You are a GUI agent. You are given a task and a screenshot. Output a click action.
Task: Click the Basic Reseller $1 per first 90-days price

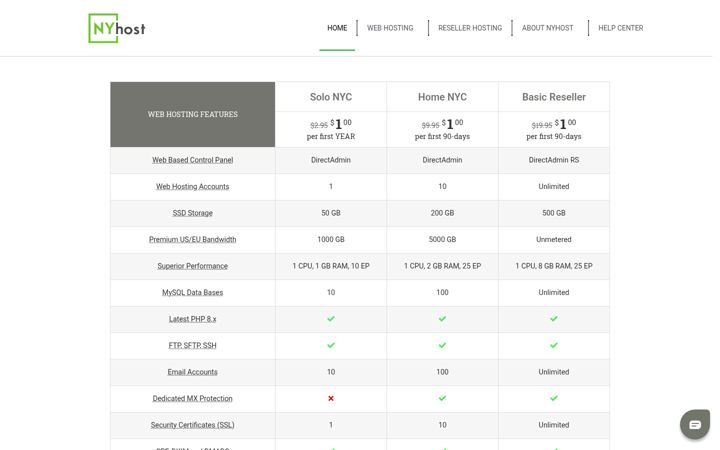(x=554, y=129)
